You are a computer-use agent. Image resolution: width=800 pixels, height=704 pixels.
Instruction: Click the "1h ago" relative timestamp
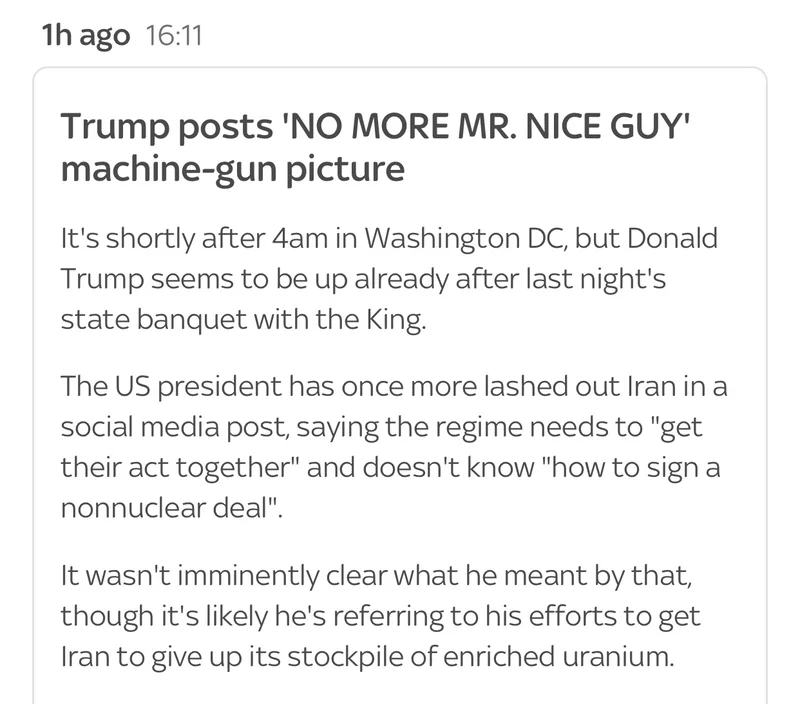tap(85, 37)
